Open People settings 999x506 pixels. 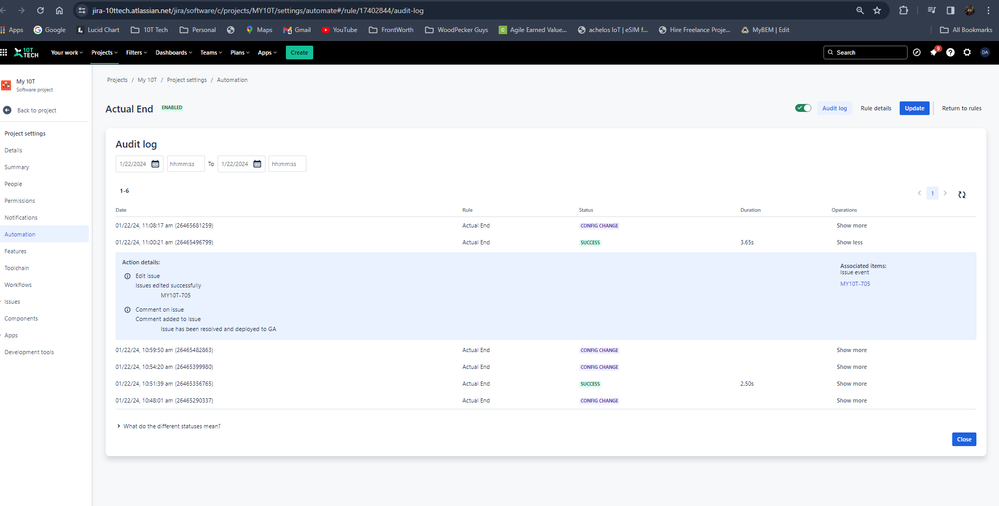click(x=13, y=184)
